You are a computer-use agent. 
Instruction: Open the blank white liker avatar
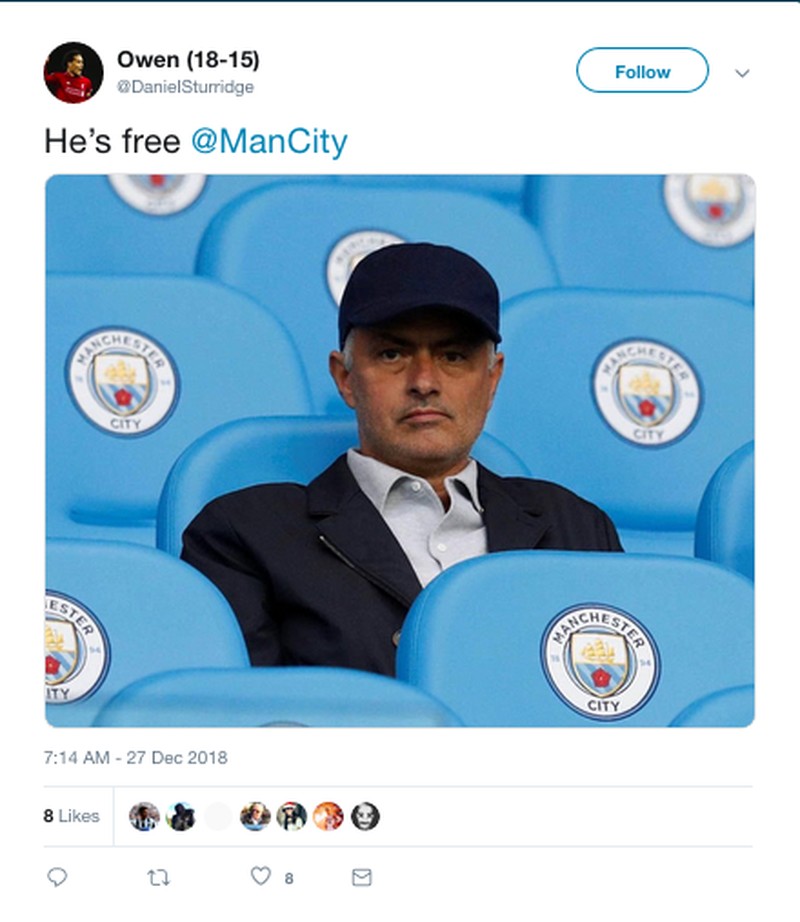[x=218, y=816]
